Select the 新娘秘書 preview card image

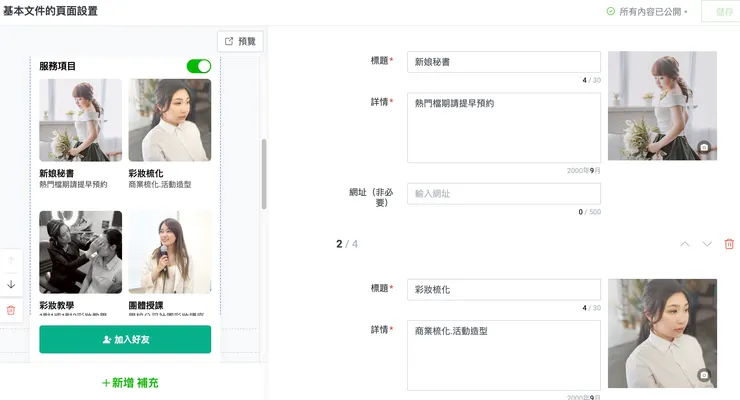pos(80,120)
